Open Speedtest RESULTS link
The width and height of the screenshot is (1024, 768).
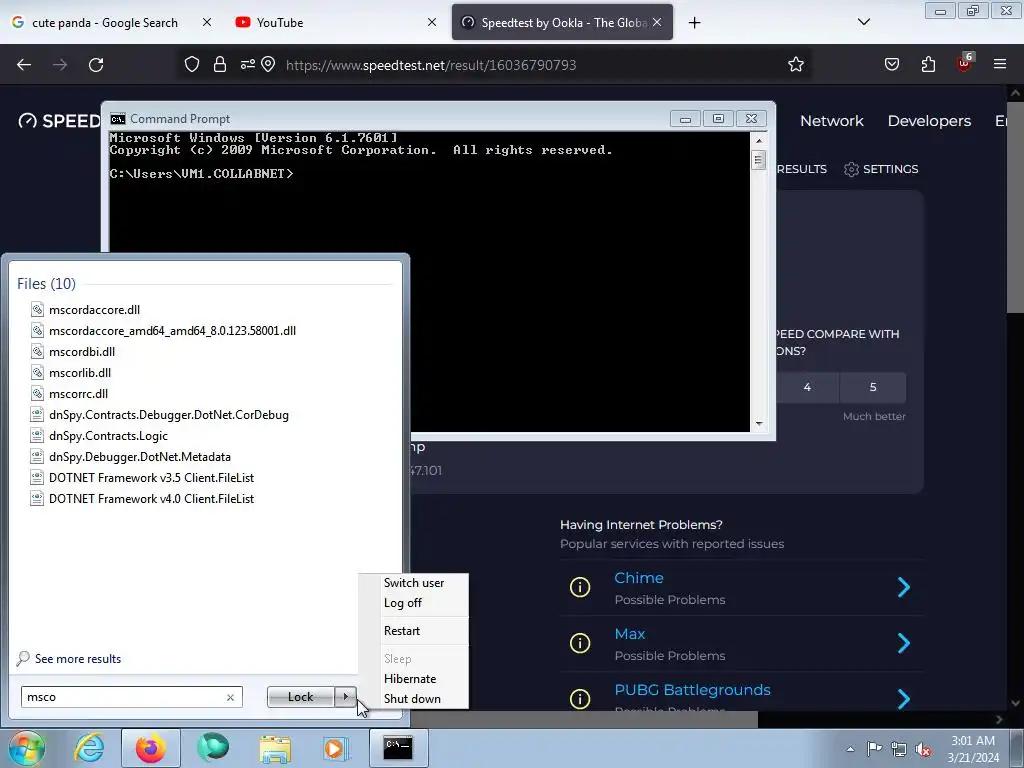click(x=801, y=169)
